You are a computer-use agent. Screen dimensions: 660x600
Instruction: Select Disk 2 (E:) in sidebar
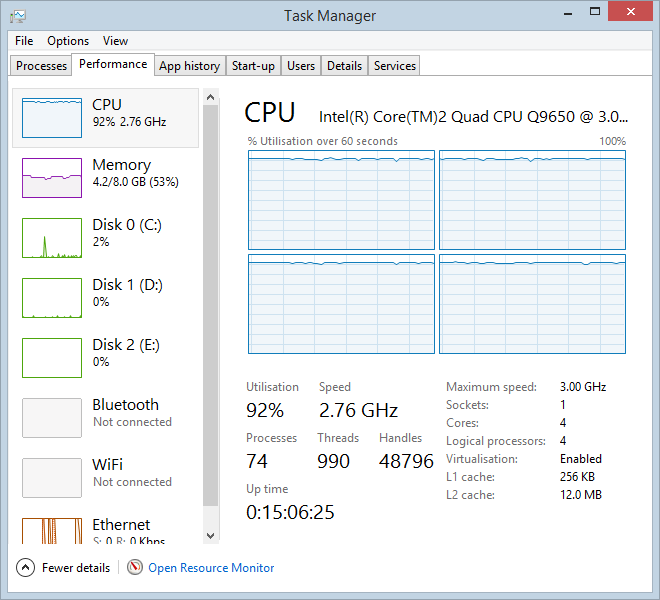coord(52,358)
